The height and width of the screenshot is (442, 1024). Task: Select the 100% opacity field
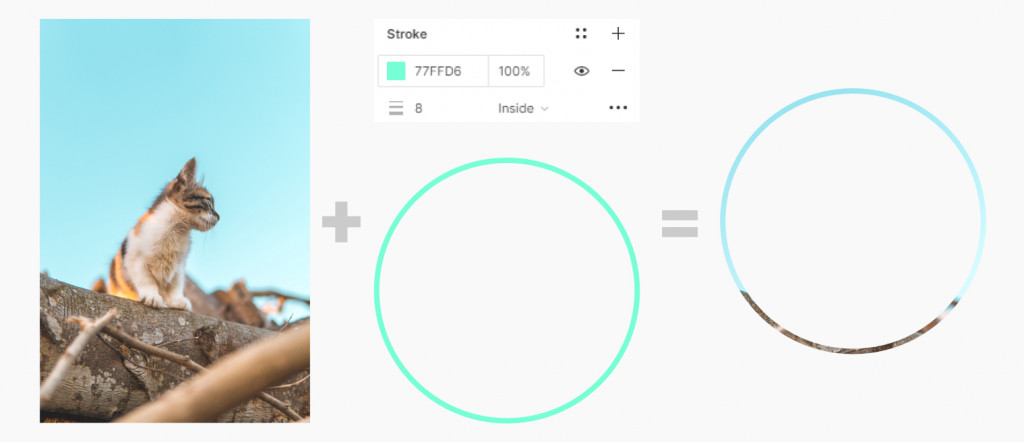[515, 71]
